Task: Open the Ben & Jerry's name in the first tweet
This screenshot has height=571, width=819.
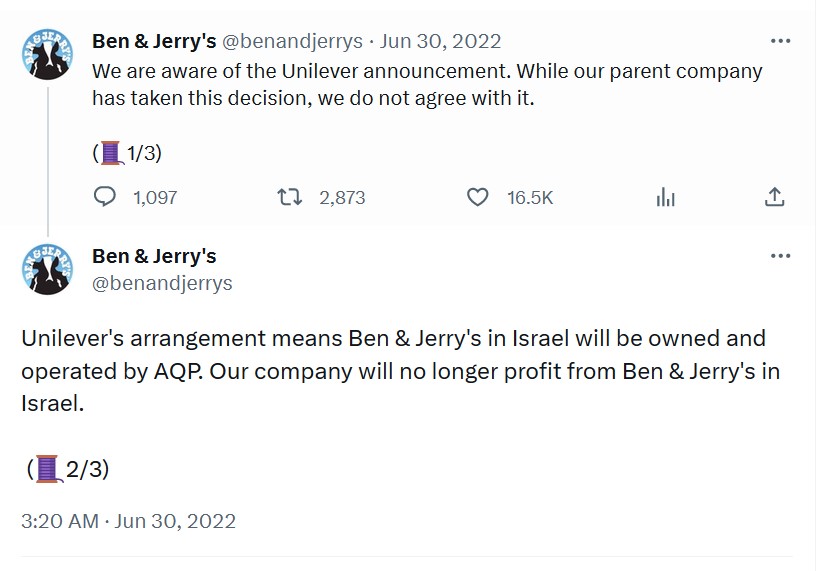Action: 154,41
